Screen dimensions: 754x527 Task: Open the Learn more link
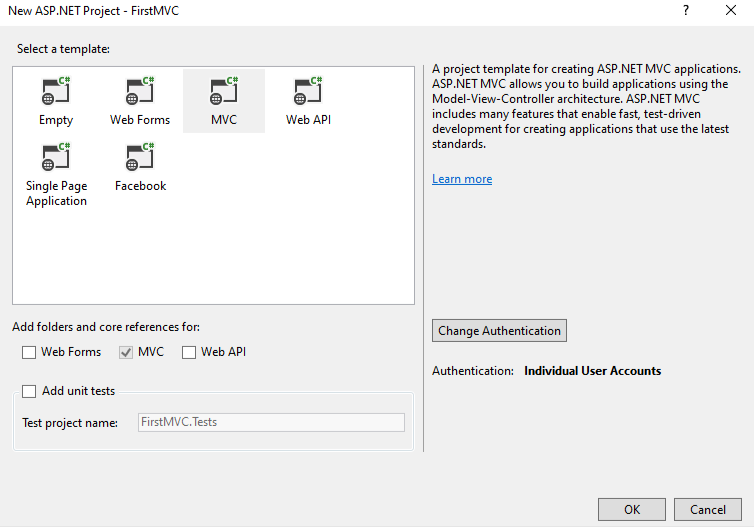pos(462,179)
